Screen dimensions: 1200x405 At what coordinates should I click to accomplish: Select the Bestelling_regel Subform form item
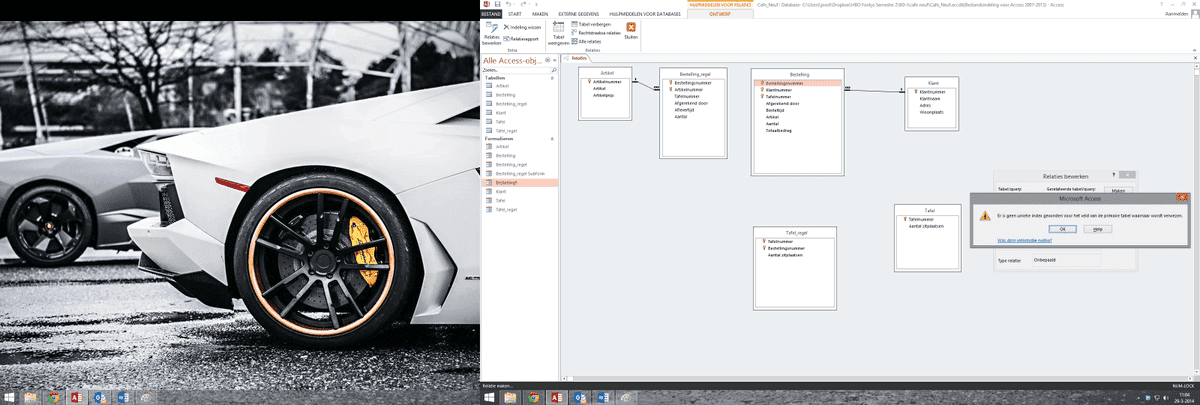pyautogui.click(x=518, y=174)
